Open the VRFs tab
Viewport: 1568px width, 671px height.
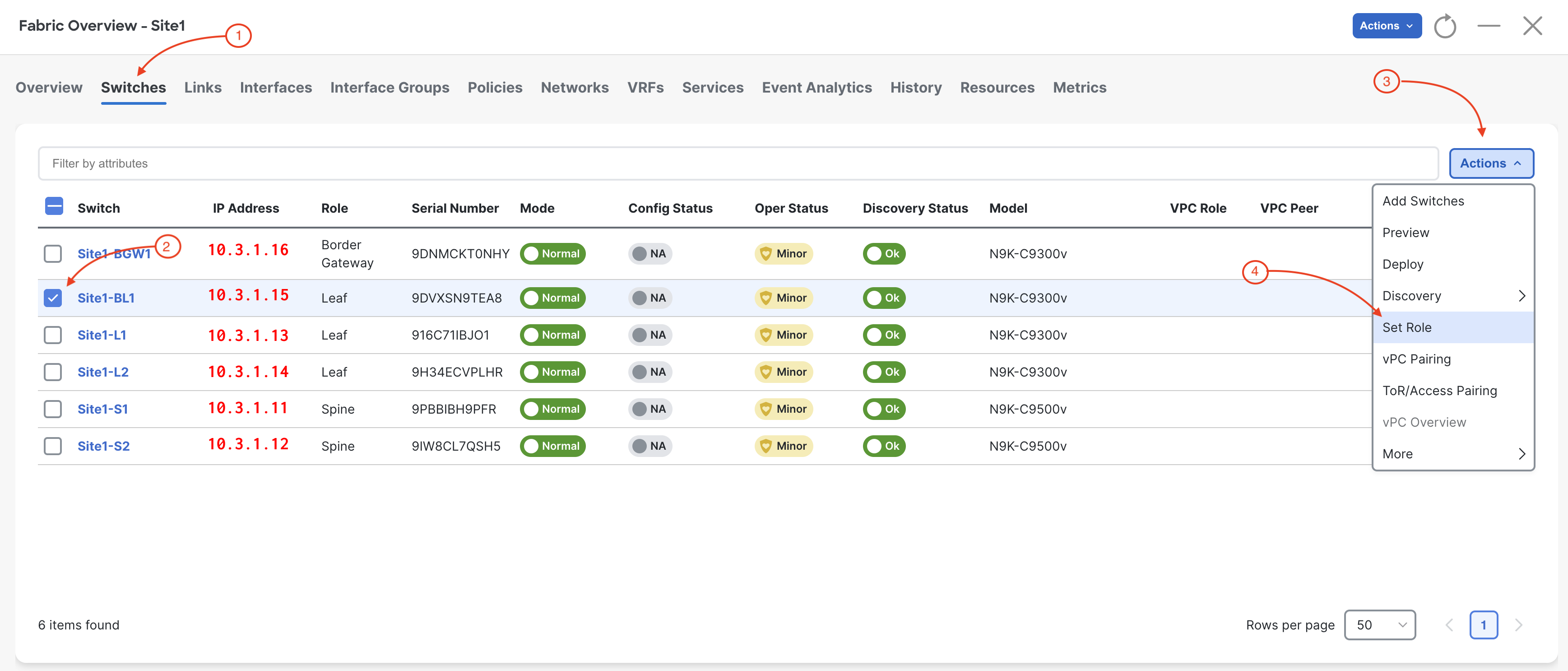coord(645,88)
